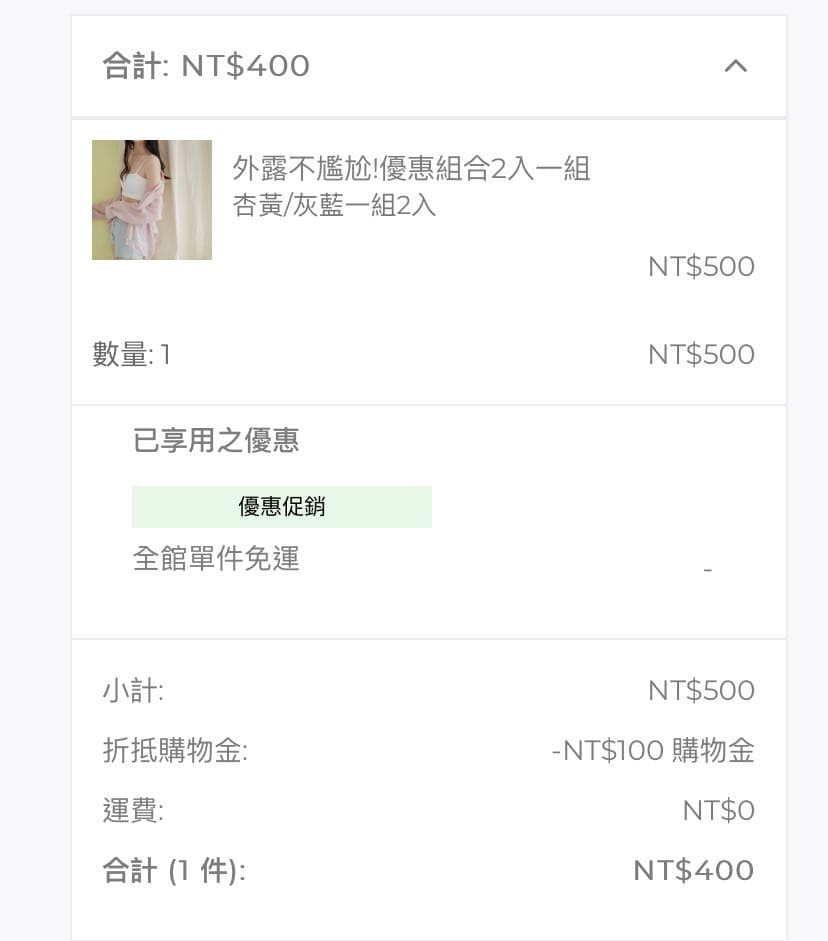The height and width of the screenshot is (941, 828).
Task: Click the product unit price NT$500
Action: tap(701, 266)
